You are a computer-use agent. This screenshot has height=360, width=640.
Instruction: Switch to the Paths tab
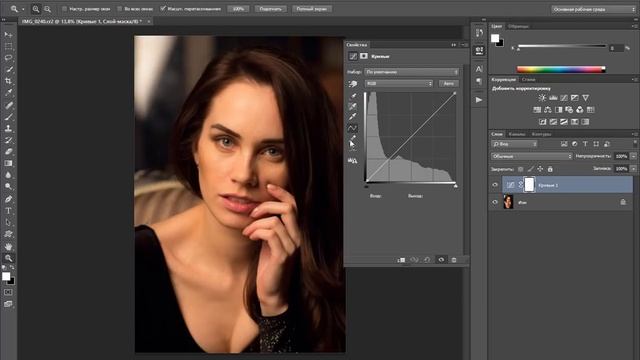(541, 134)
